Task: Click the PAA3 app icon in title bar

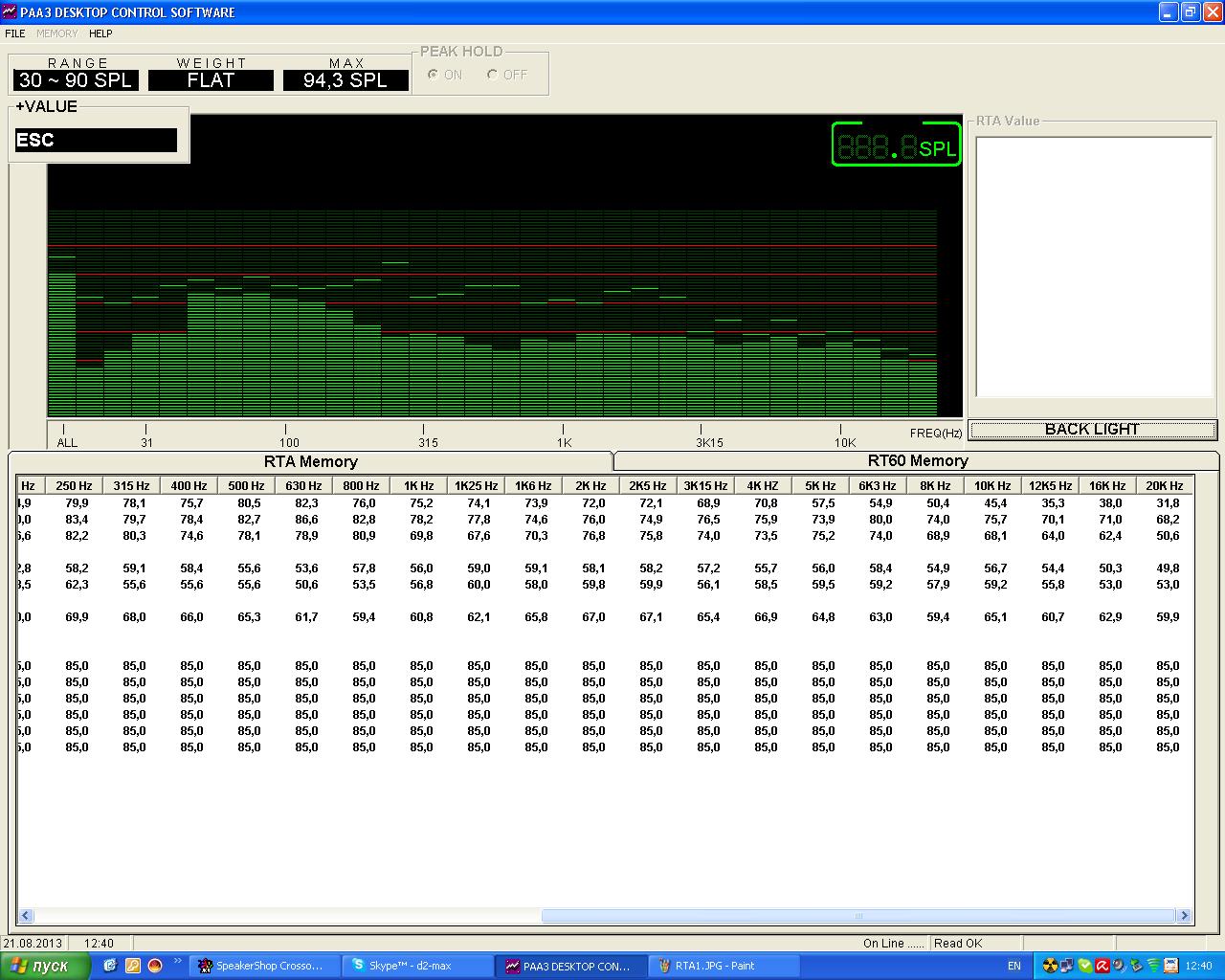Action: point(11,11)
